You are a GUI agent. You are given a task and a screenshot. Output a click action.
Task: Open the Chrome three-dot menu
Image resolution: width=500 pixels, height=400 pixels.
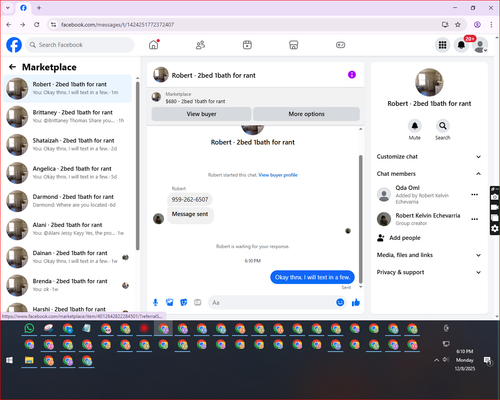point(491,25)
